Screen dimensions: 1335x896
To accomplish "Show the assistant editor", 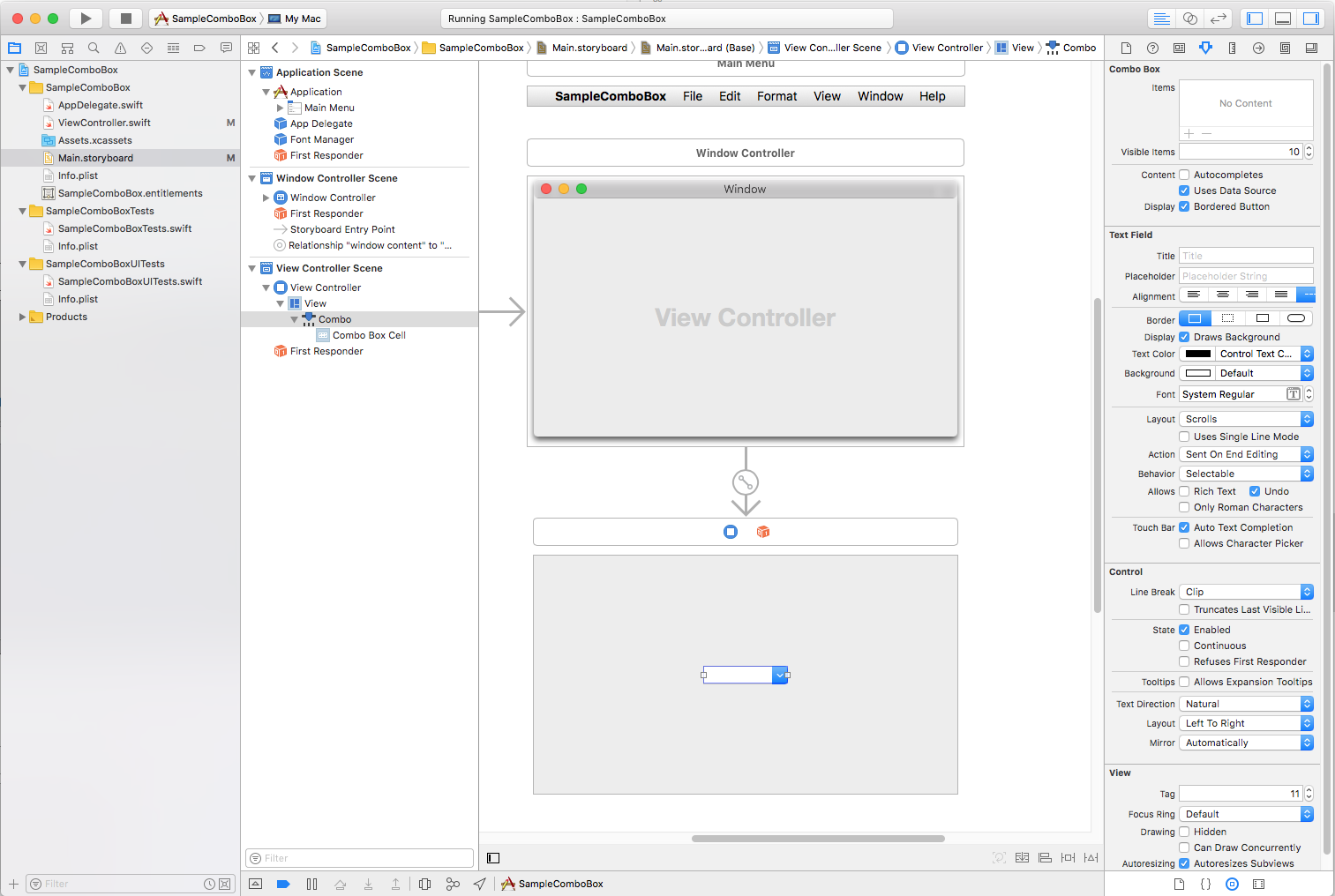I will (x=1190, y=19).
